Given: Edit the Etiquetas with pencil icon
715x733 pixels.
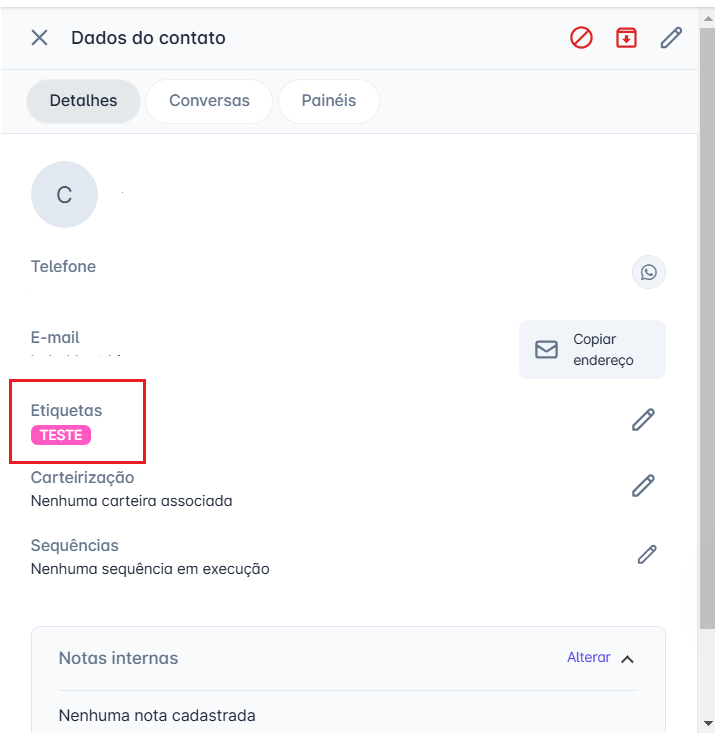Looking at the screenshot, I should click(x=643, y=420).
